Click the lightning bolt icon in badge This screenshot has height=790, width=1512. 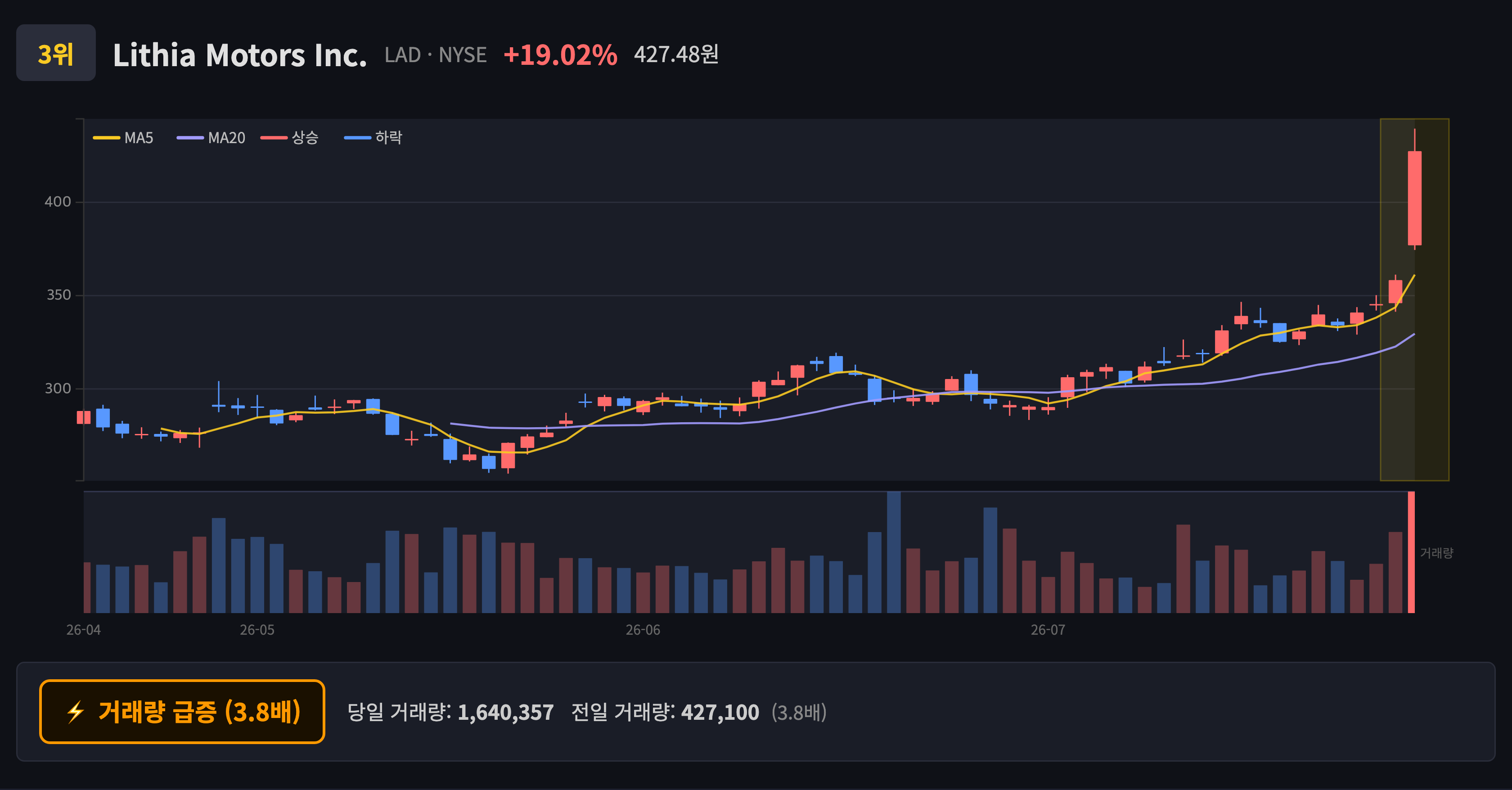pos(75,713)
